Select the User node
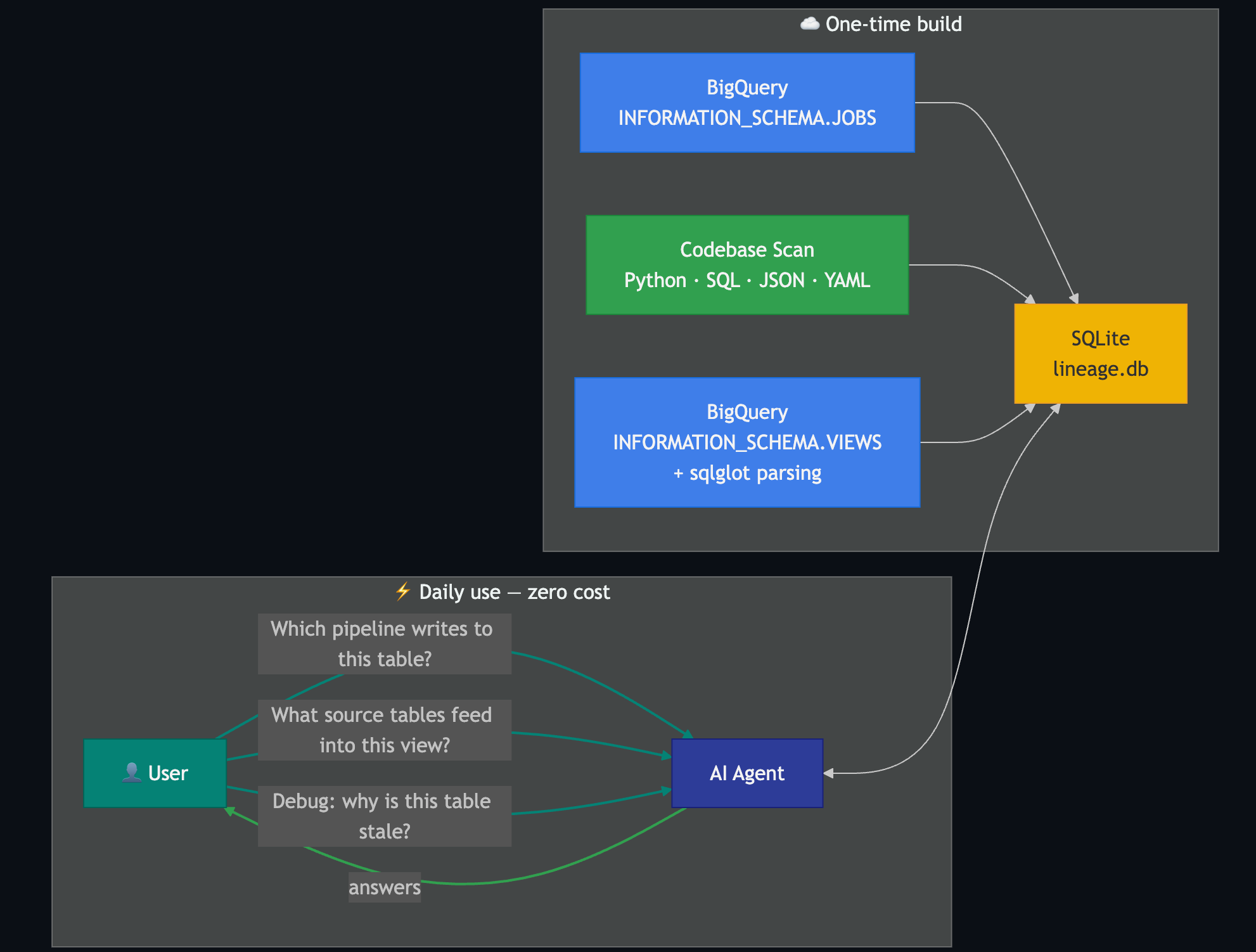The width and height of the screenshot is (1256, 952). coord(155,773)
